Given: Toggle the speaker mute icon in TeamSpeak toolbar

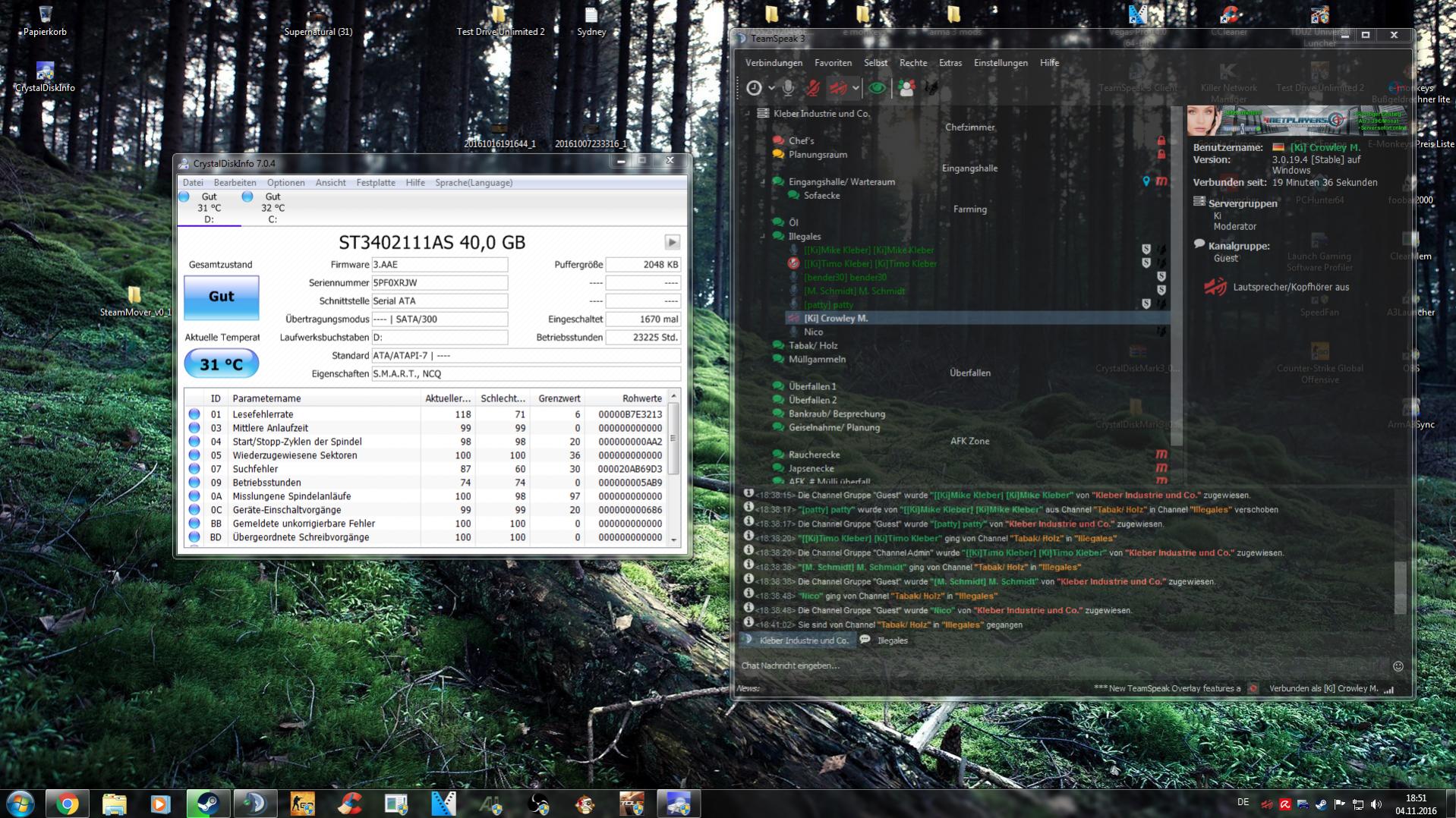Looking at the screenshot, I should (x=837, y=88).
